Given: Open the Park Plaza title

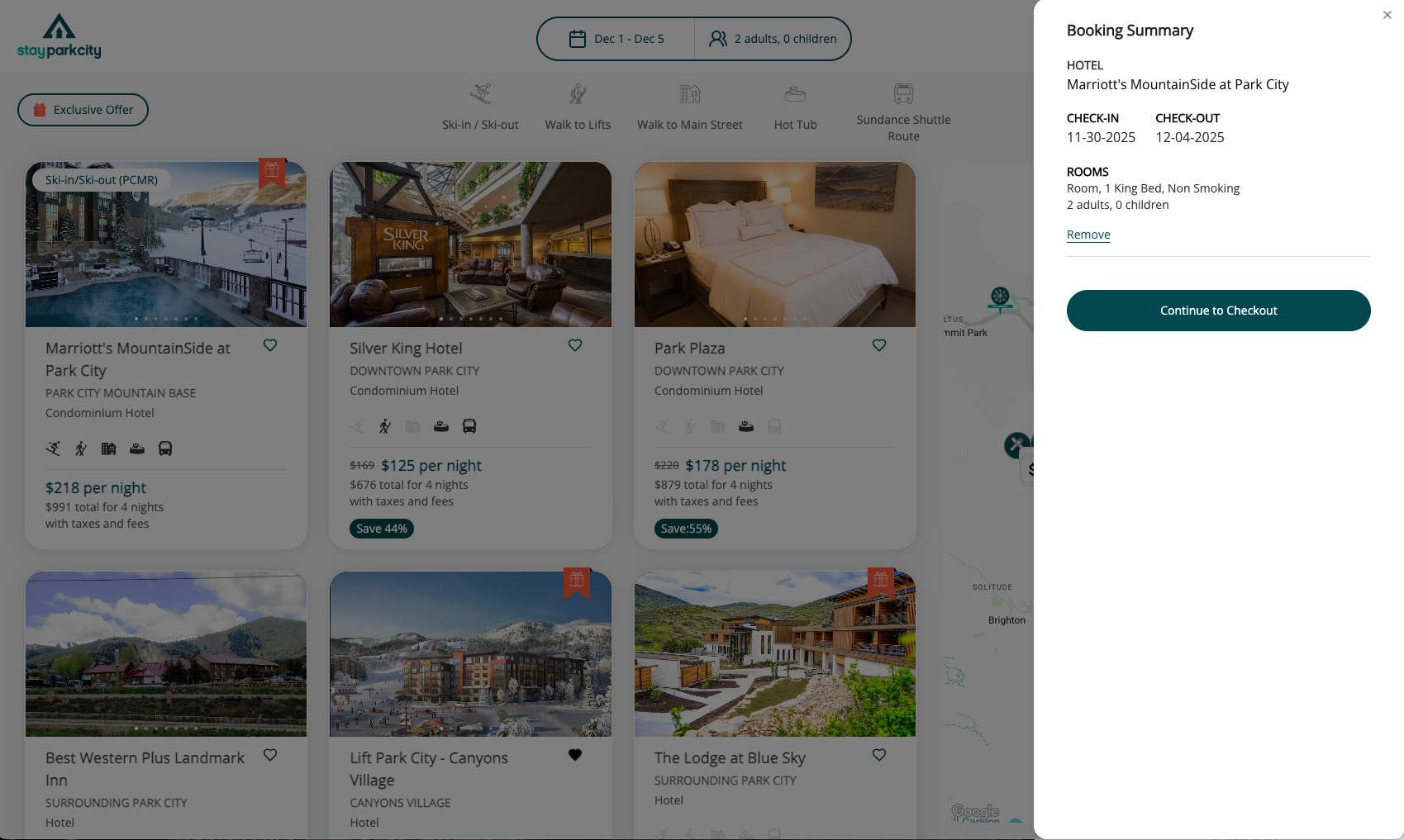Looking at the screenshot, I should click(x=690, y=349).
